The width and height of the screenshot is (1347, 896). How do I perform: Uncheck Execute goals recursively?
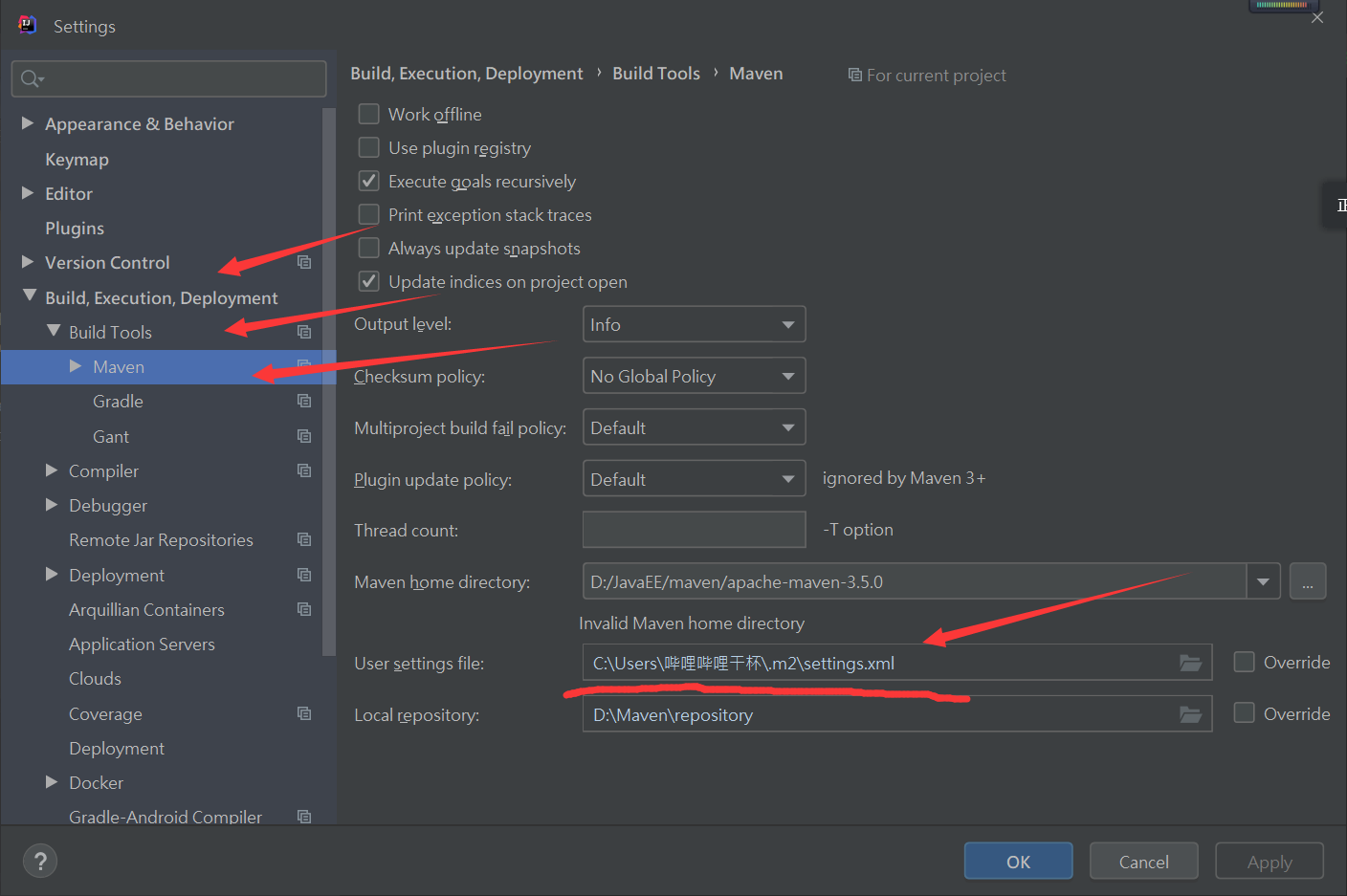tap(368, 181)
